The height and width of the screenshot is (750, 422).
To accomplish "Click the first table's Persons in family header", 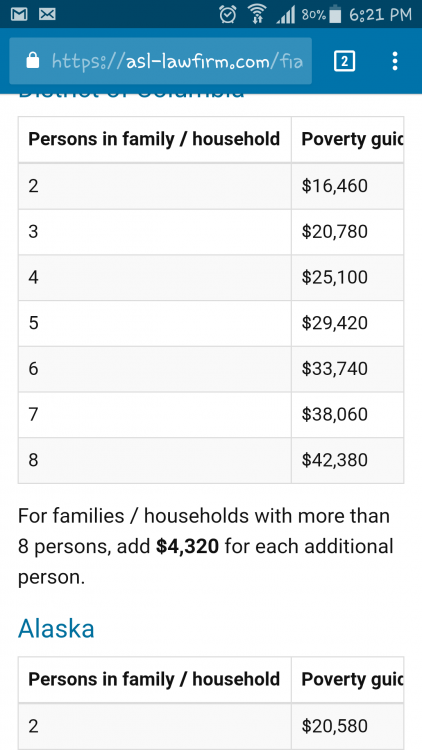I will tap(155, 139).
